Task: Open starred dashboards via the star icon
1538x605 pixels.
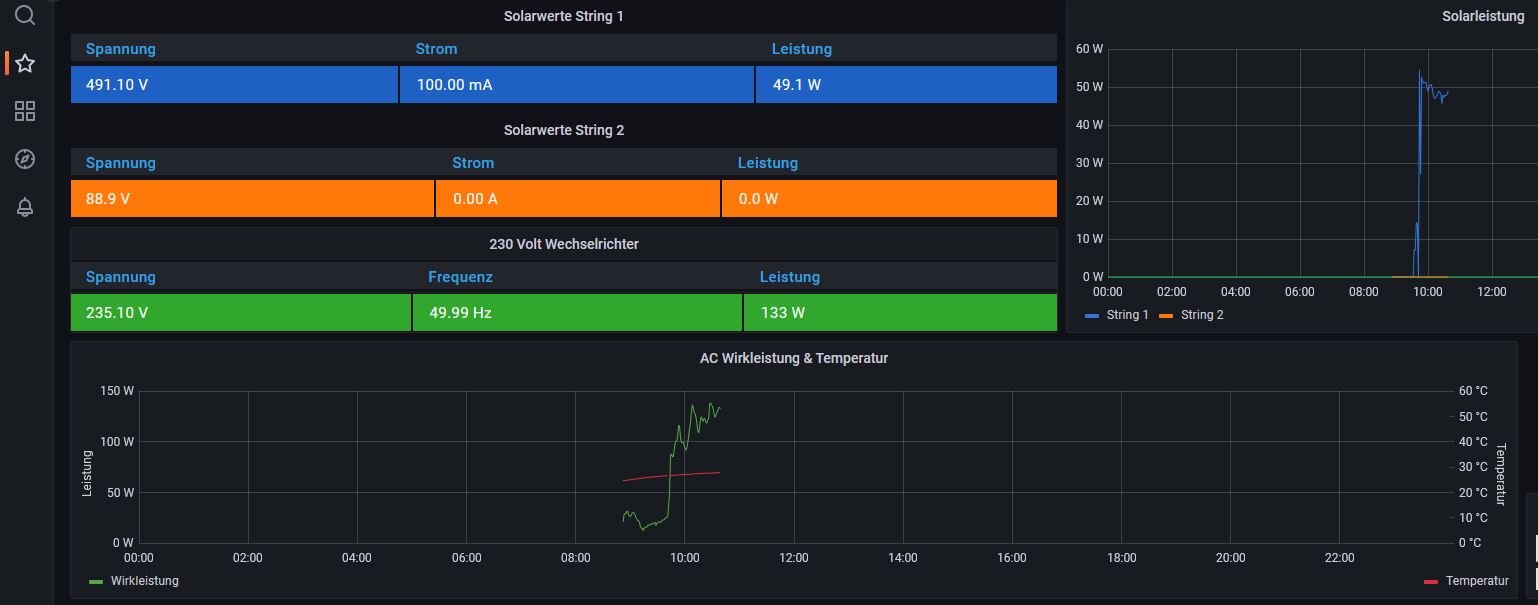Action: click(x=25, y=64)
